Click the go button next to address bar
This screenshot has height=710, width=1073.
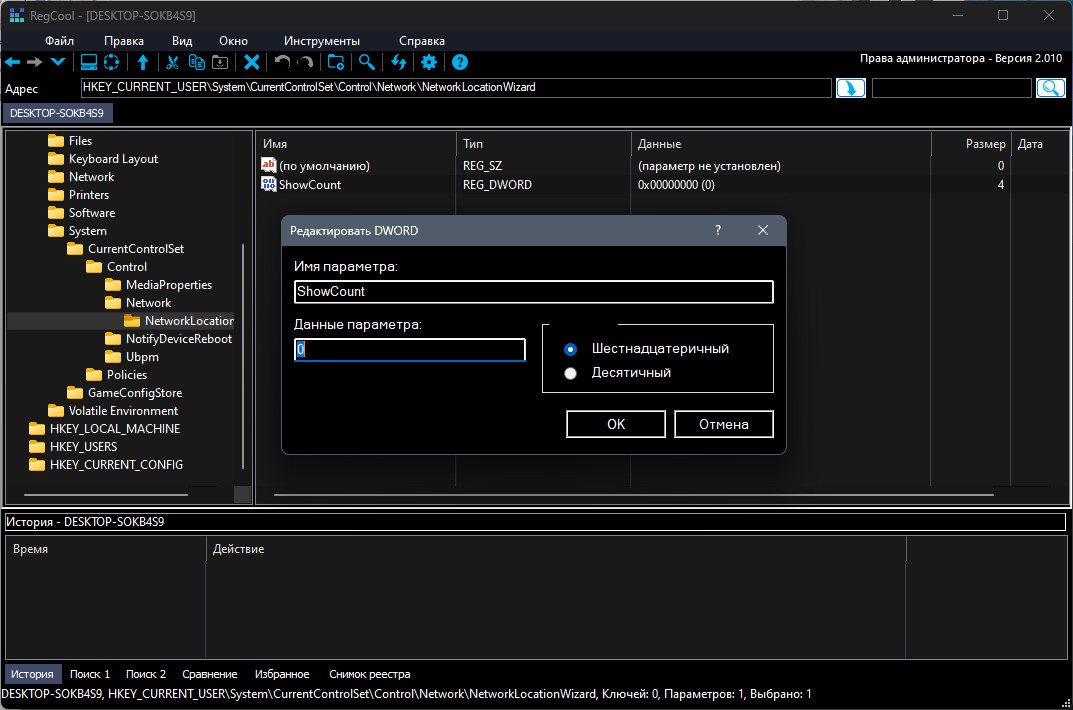tap(850, 88)
